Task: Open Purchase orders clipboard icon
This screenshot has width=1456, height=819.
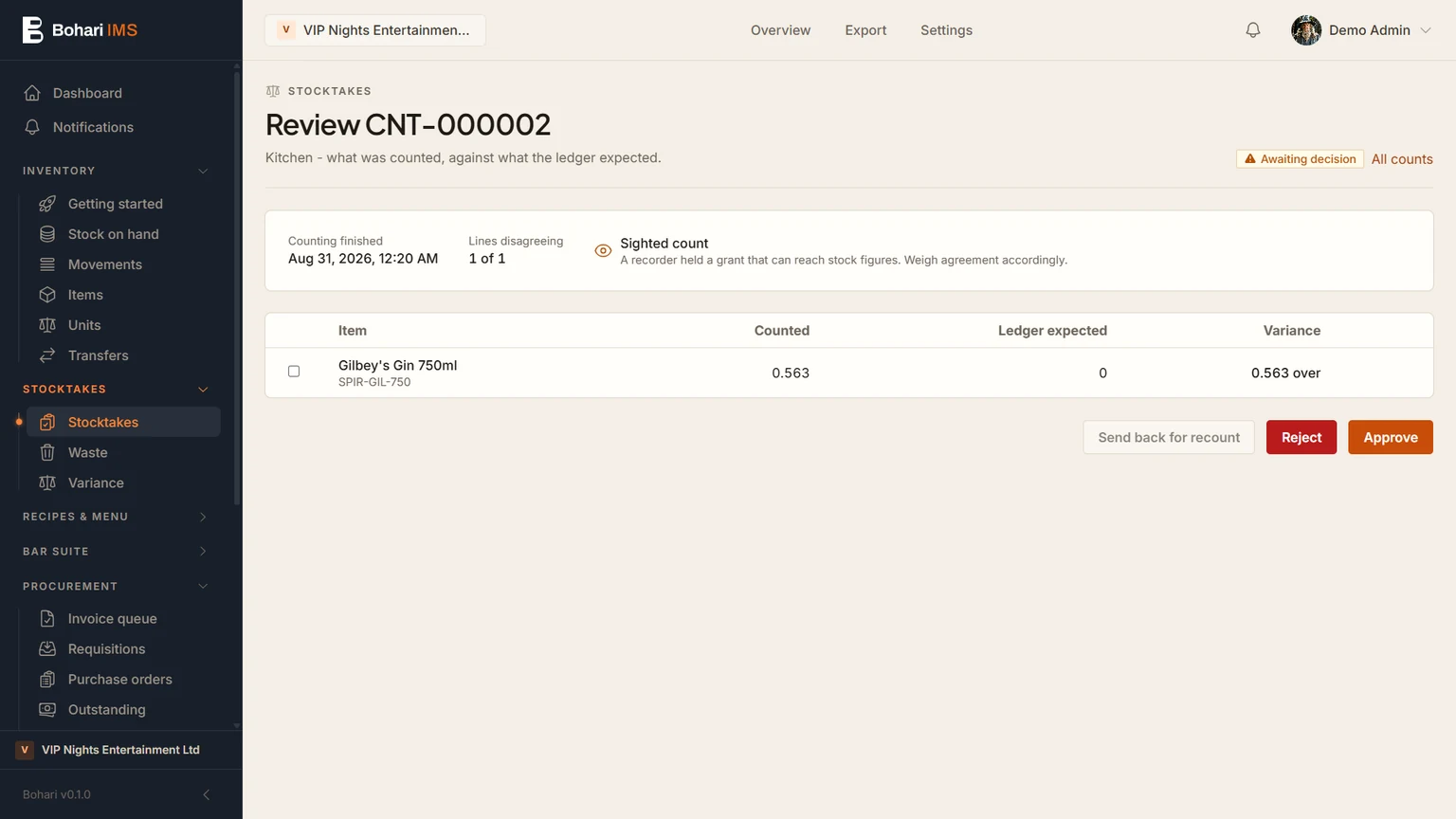Action: (47, 680)
